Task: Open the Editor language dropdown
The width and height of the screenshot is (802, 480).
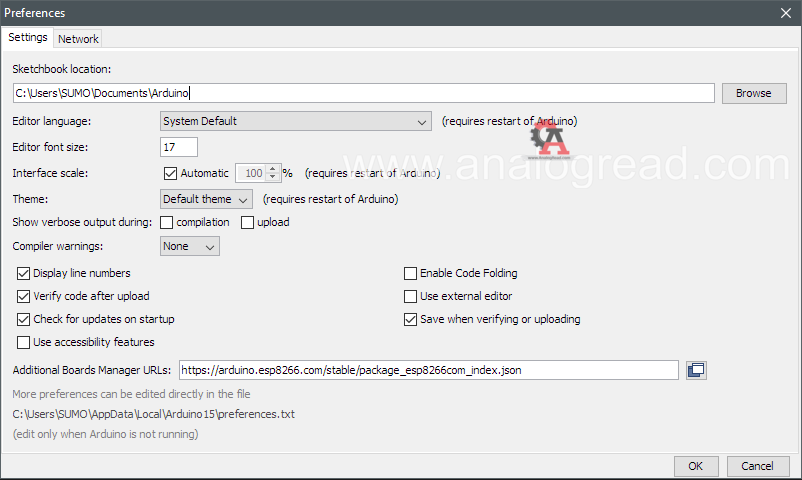Action: (296, 121)
